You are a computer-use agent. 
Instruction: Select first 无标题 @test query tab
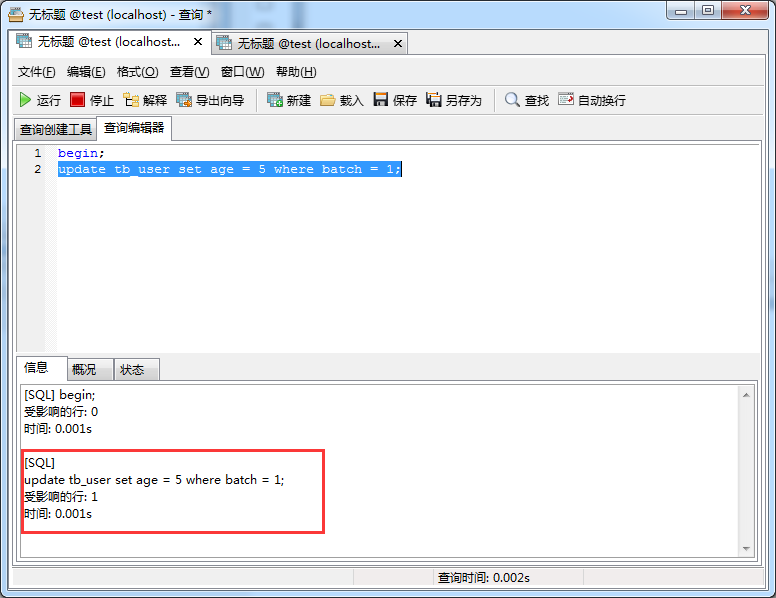tap(109, 42)
